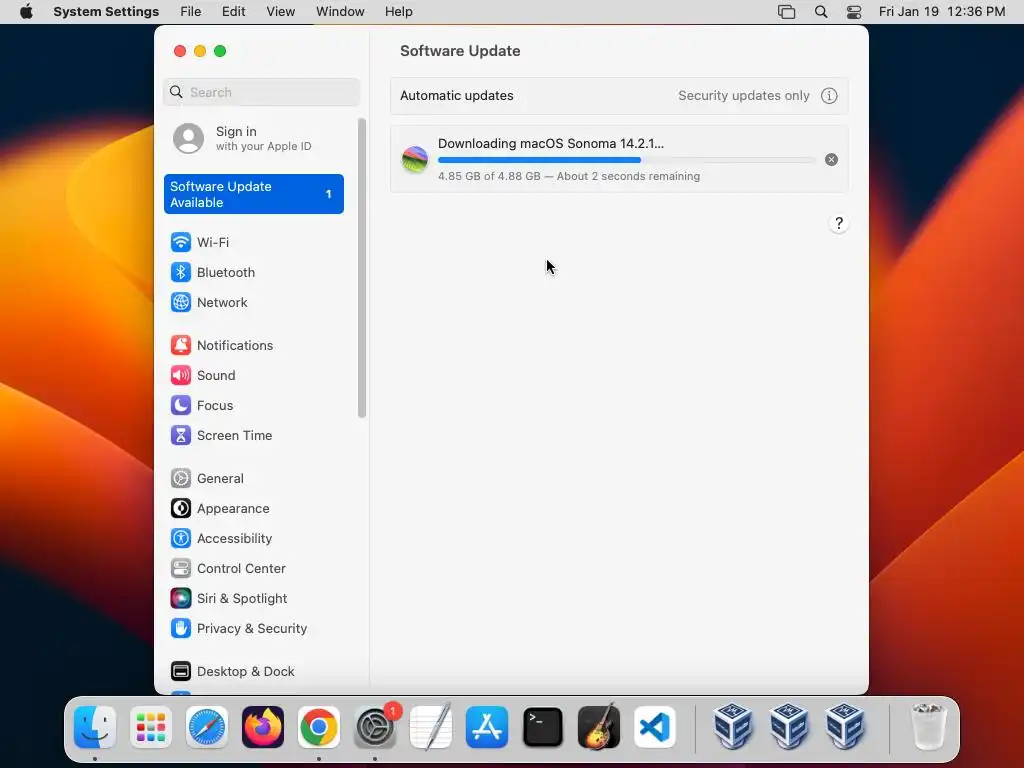The height and width of the screenshot is (768, 1024).
Task: Click 'Downloading macOS Sonoma 14.2.1...' text
Action: (551, 144)
